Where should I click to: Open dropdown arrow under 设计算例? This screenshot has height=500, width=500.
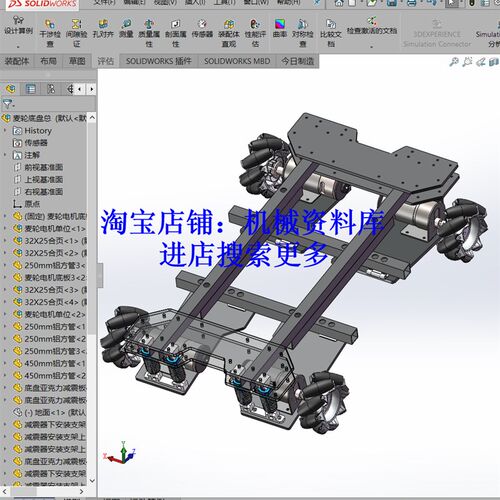point(18,47)
